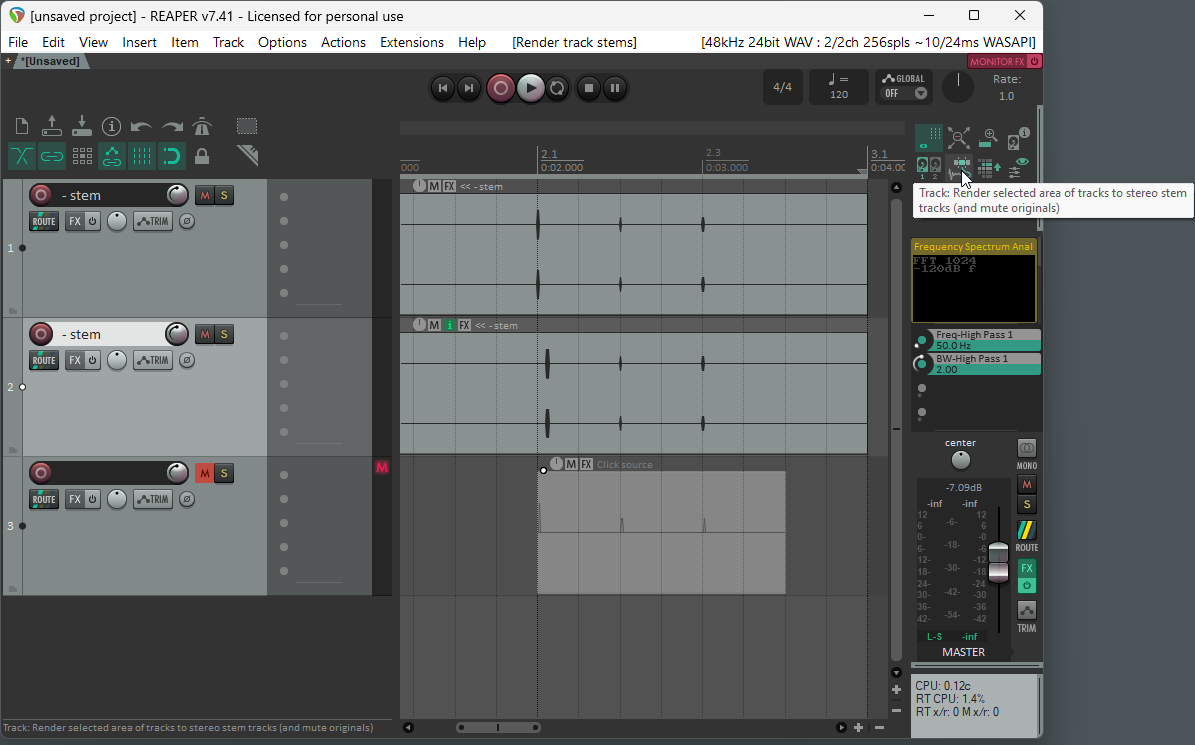
Task: Open the Actions menu
Action: pos(343,42)
